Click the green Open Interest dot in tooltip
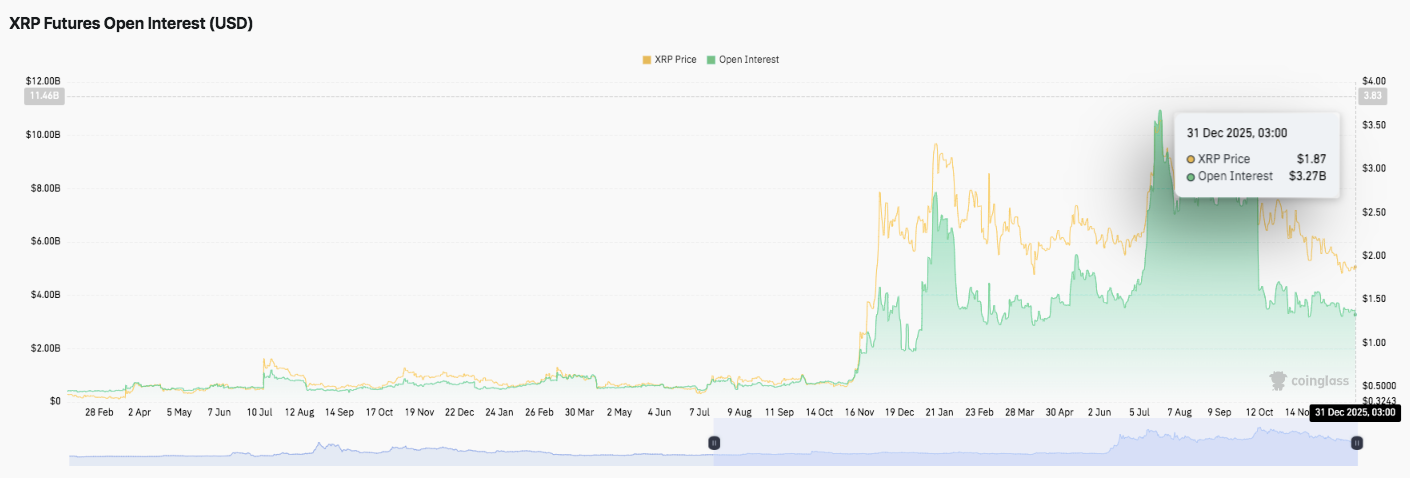The image size is (1410, 478). [1190, 177]
